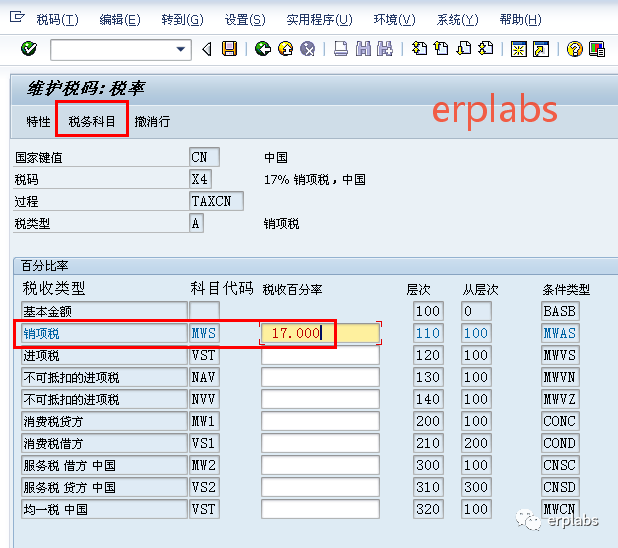
Task: Save with the floppy disk icon
Action: point(229,49)
